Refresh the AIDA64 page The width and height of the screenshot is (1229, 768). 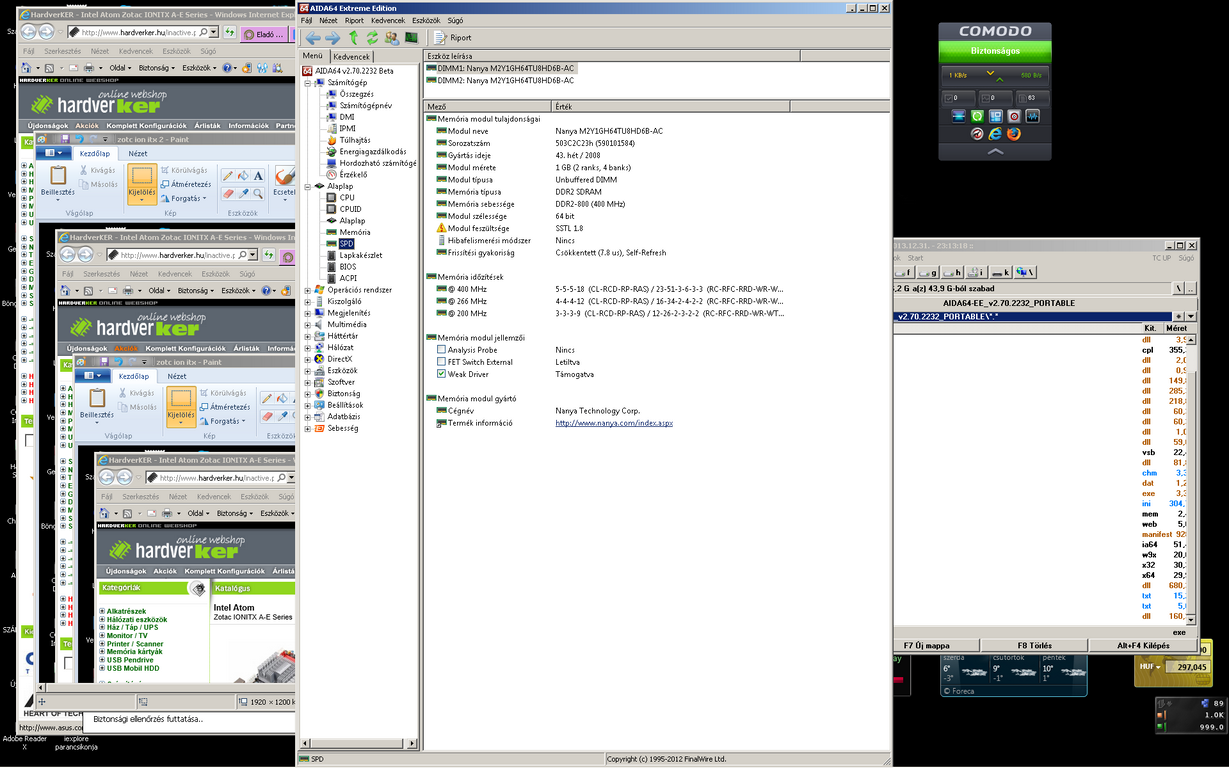372,38
